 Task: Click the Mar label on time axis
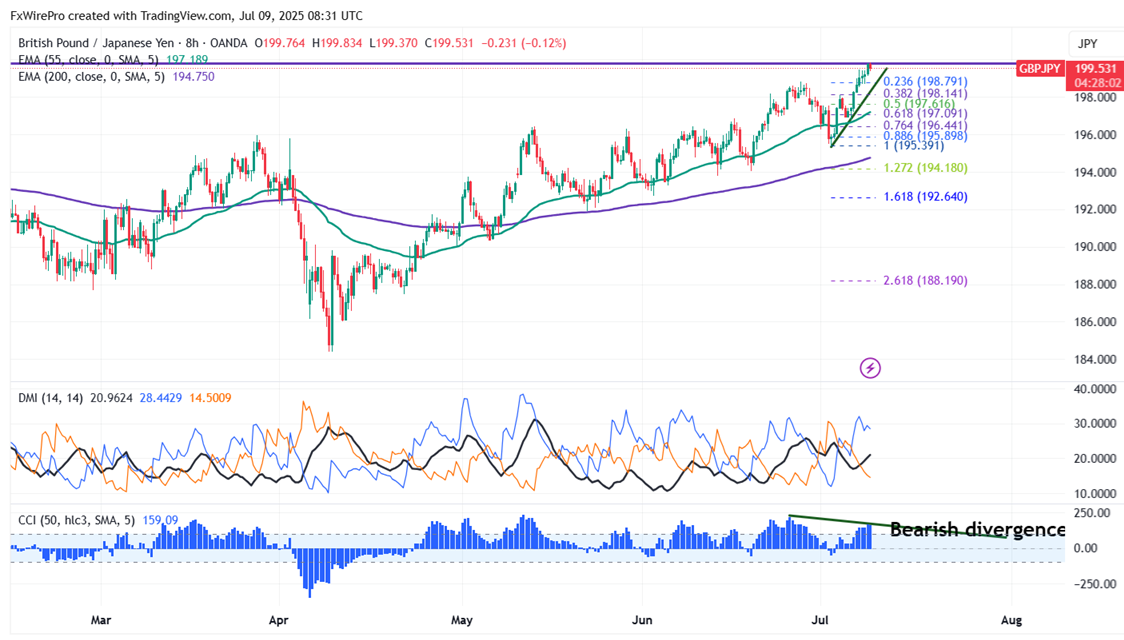pyautogui.click(x=101, y=620)
